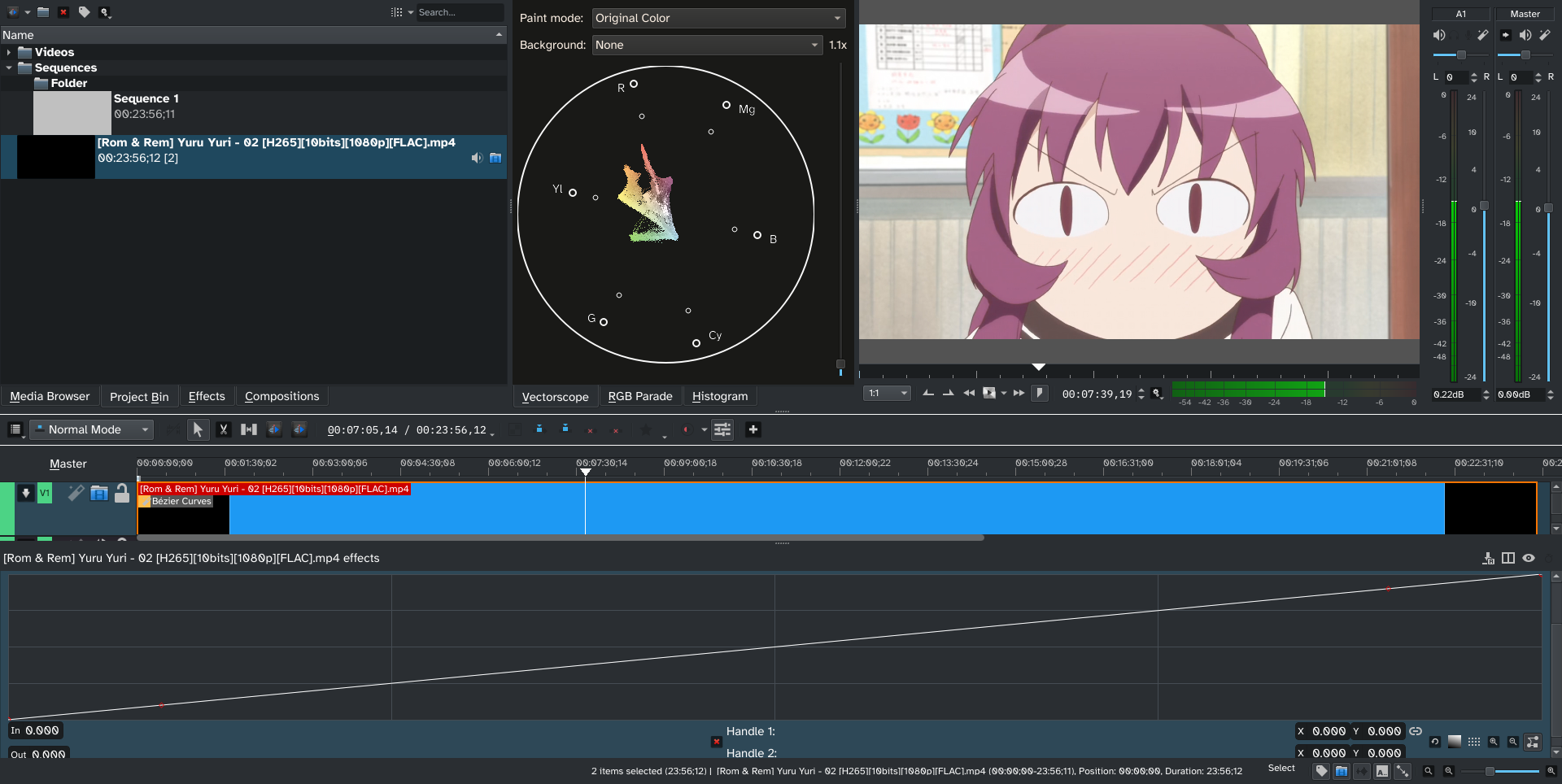Mute the A1 audio mixer channel
This screenshot has height=784, width=1562.
pos(1439,35)
